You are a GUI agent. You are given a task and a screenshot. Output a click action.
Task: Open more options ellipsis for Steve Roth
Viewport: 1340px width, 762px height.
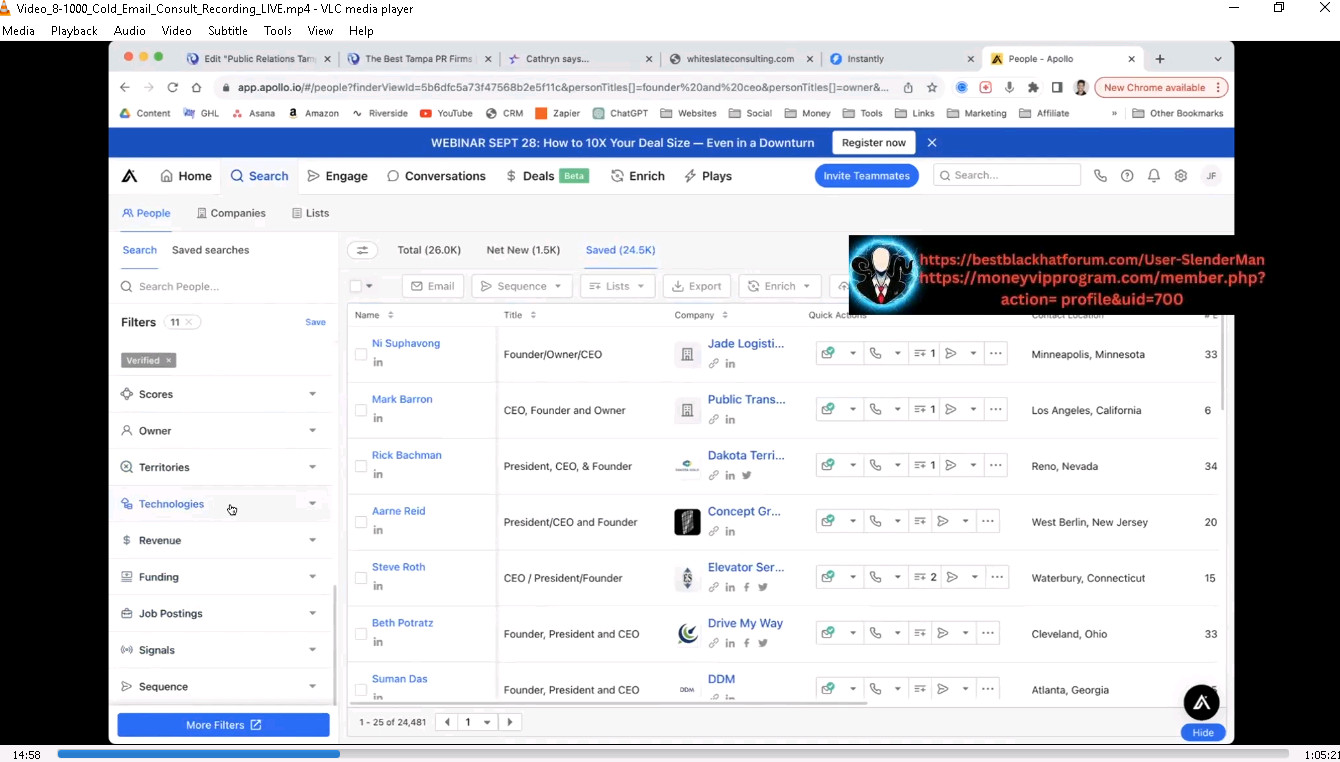pos(996,578)
